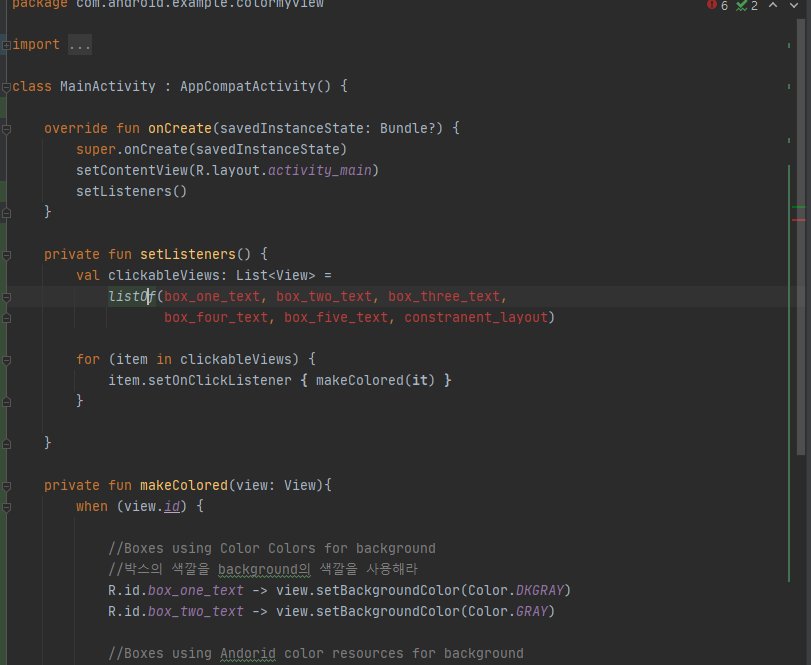Image resolution: width=811 pixels, height=665 pixels.
Task: Click the folded import ellipsis
Action: (x=80, y=45)
